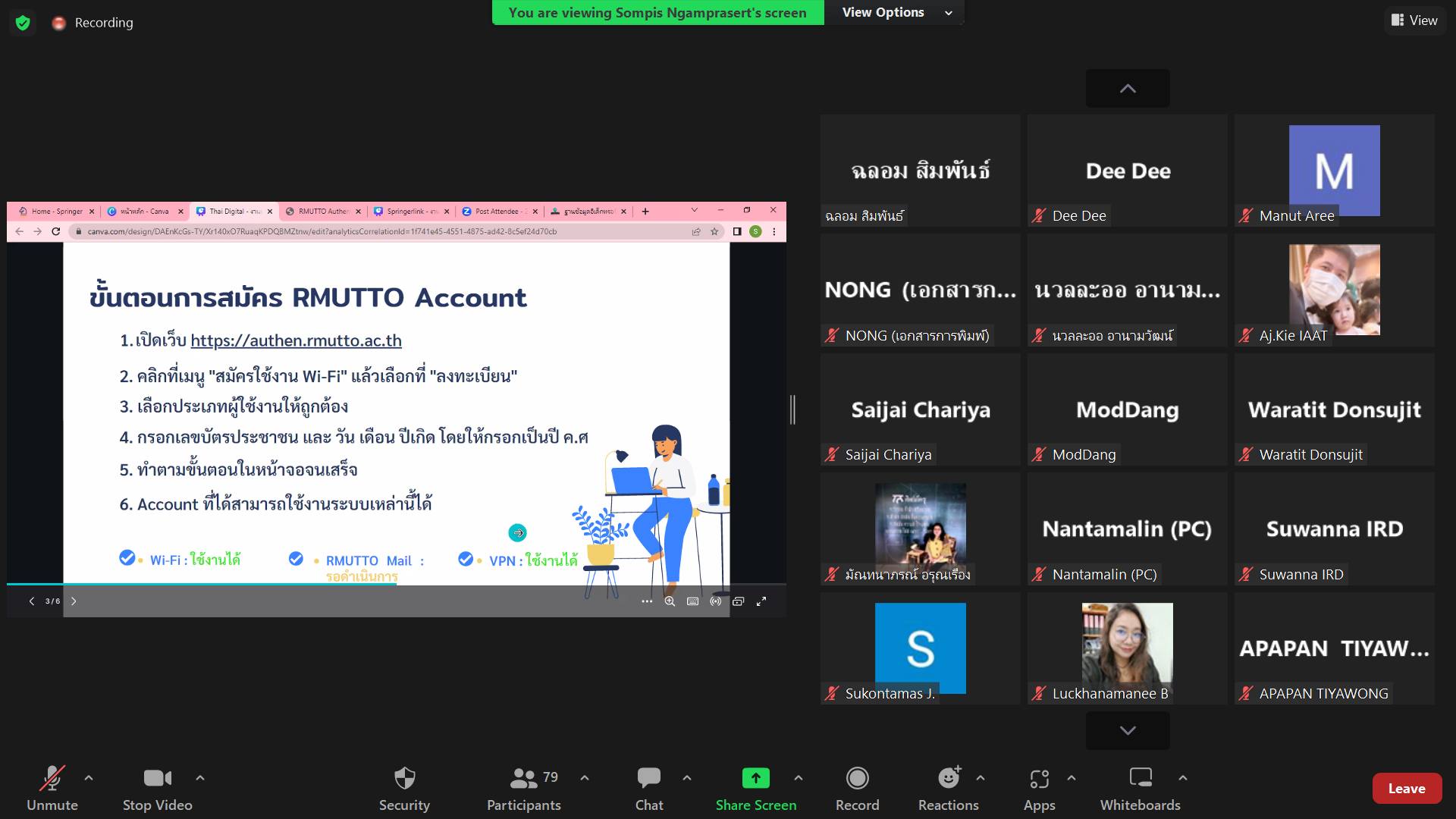Unmute the microphone

pyautogui.click(x=52, y=789)
